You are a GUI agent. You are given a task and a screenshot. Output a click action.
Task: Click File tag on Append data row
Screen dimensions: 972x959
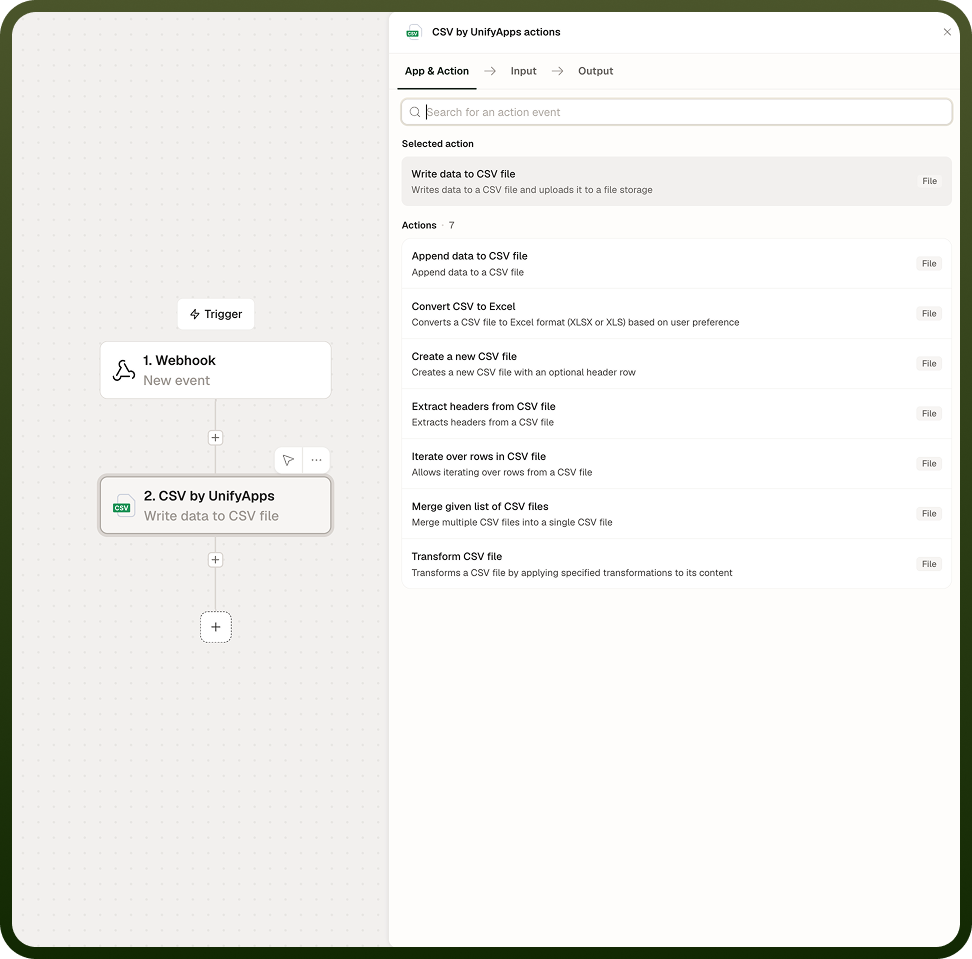pos(929,263)
